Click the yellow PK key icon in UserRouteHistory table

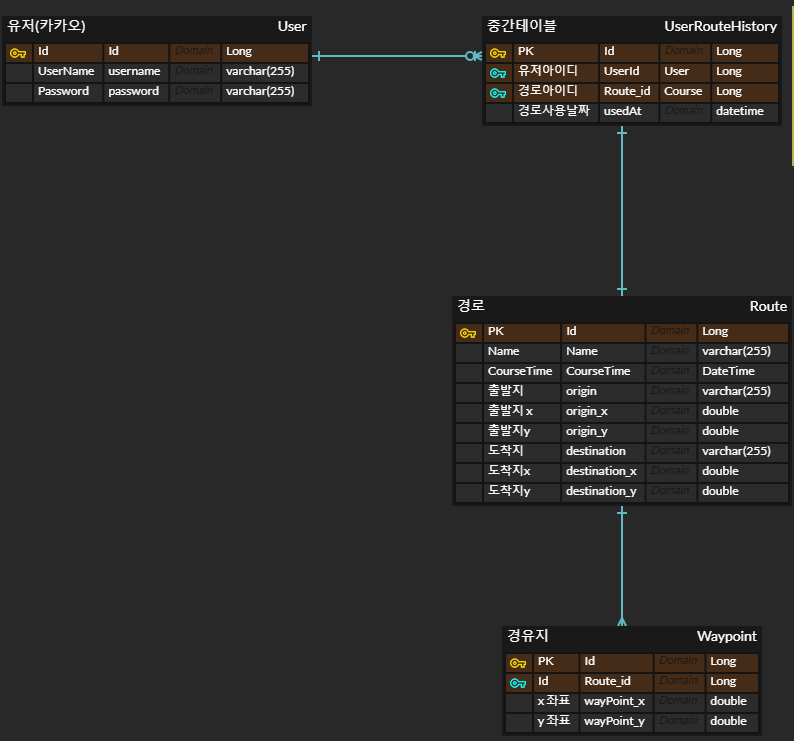coord(498,53)
